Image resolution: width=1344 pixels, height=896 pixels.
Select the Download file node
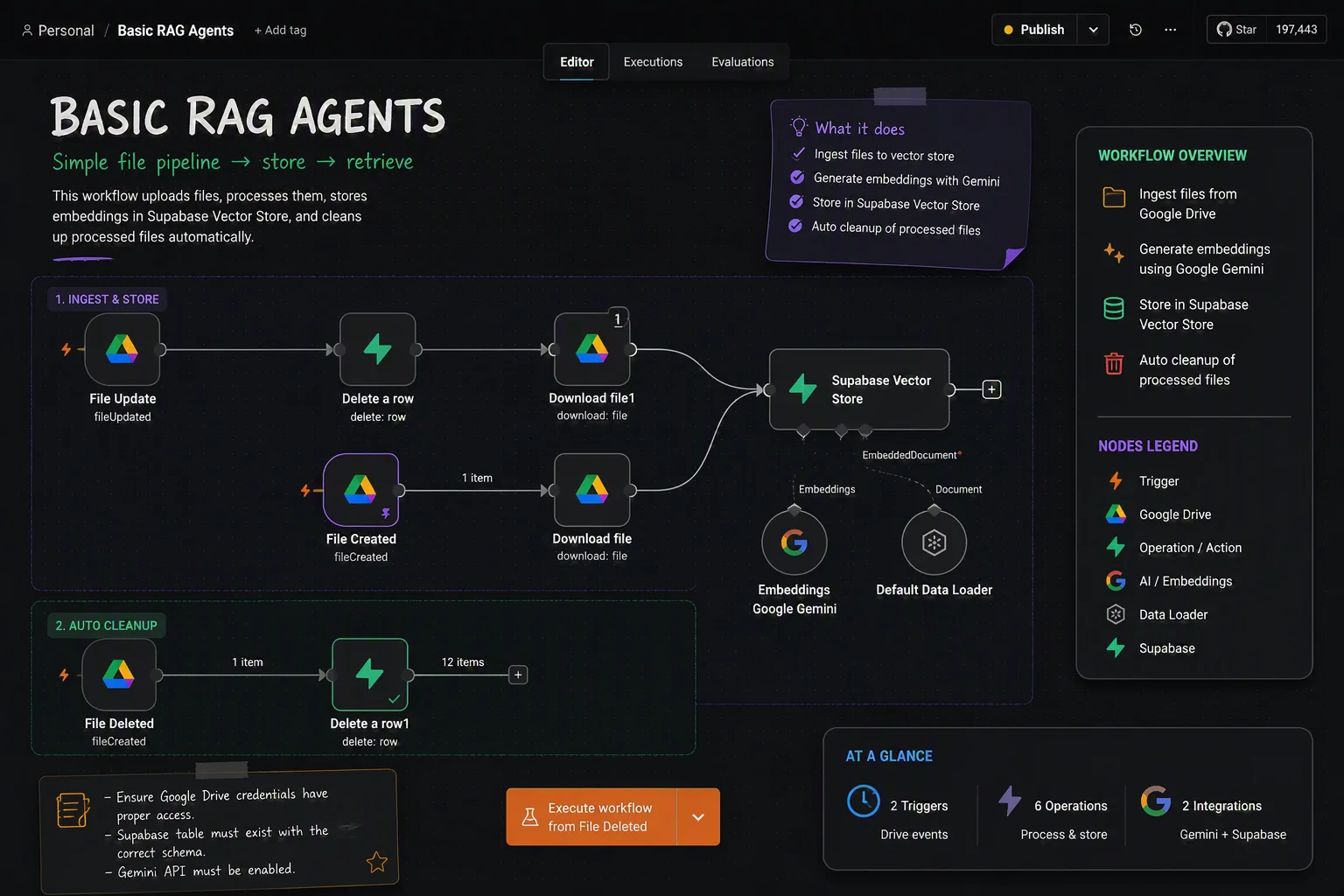(x=592, y=490)
